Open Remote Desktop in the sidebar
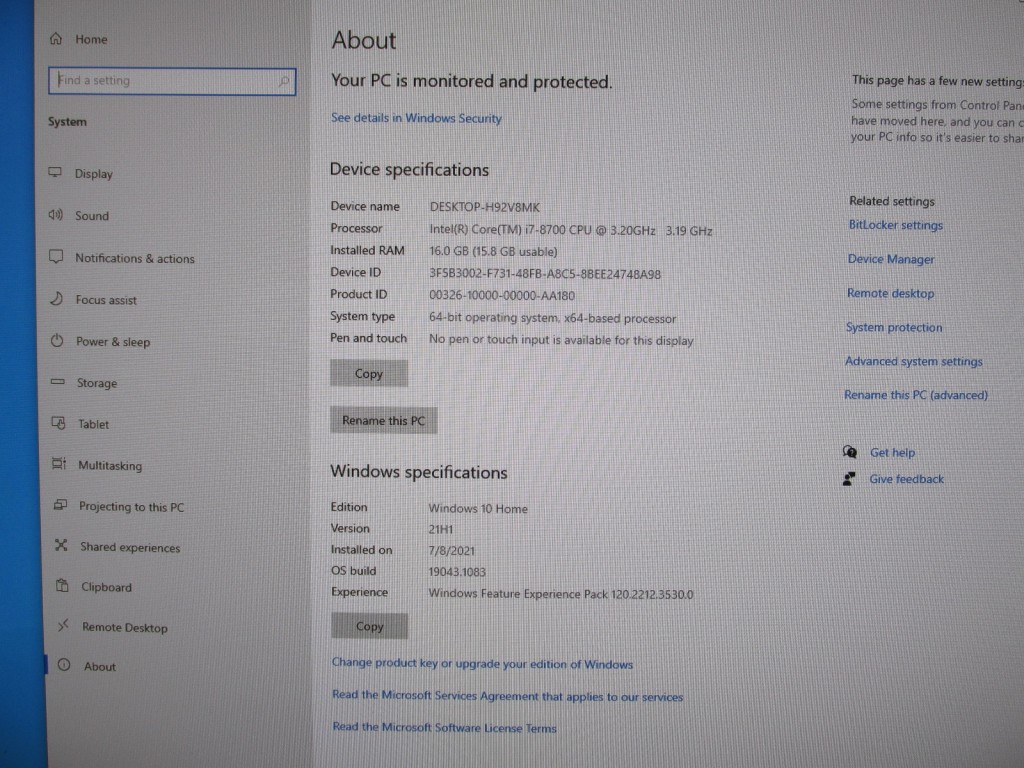 [x=125, y=627]
